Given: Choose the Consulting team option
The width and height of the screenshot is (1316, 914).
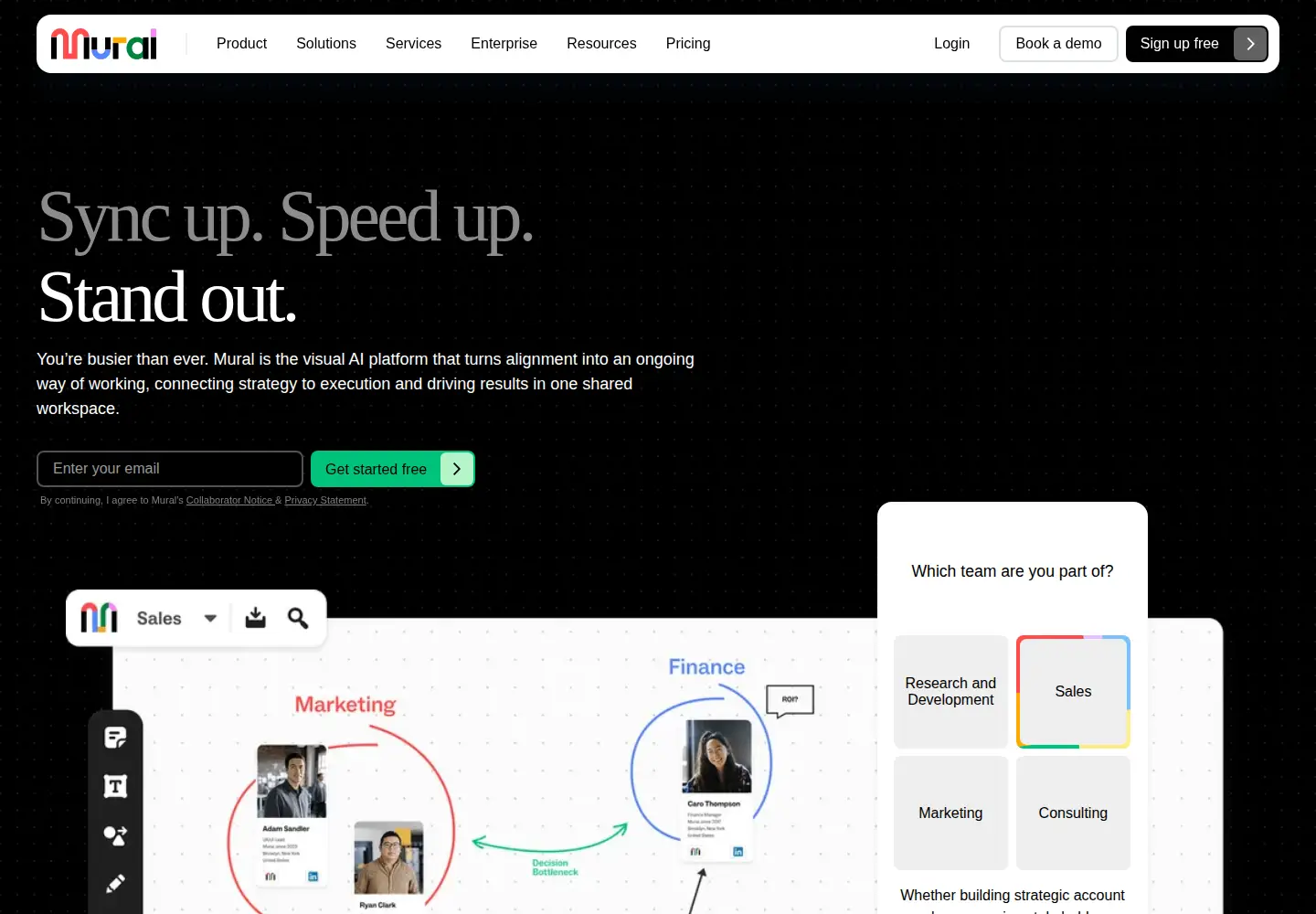Looking at the screenshot, I should point(1073,813).
